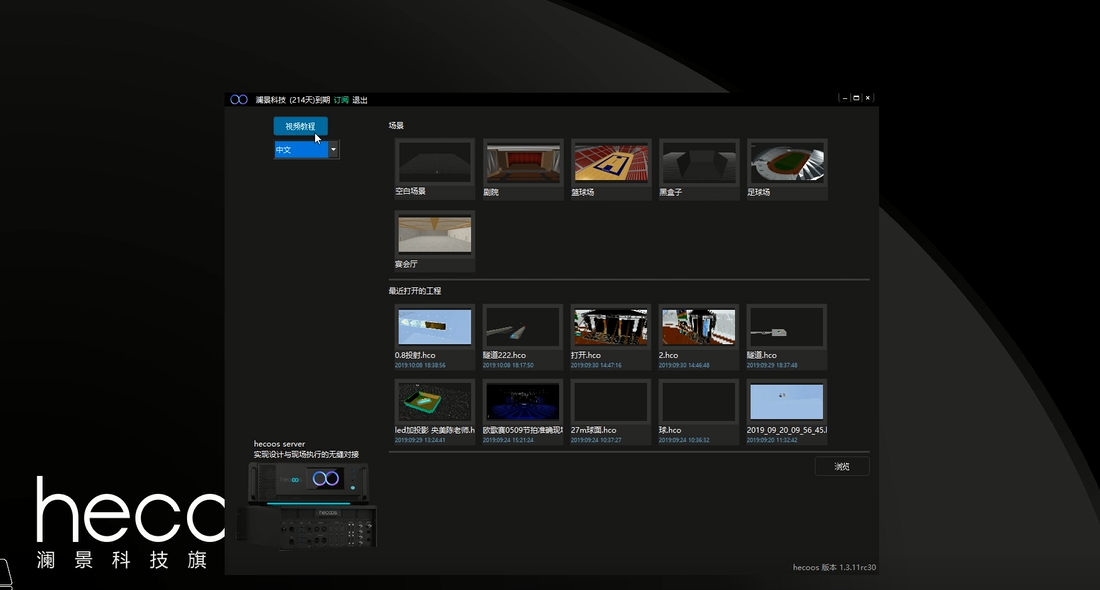This screenshot has height=590, width=1100.
Task: Select the 空白场景 blank scene template
Action: tap(435, 169)
